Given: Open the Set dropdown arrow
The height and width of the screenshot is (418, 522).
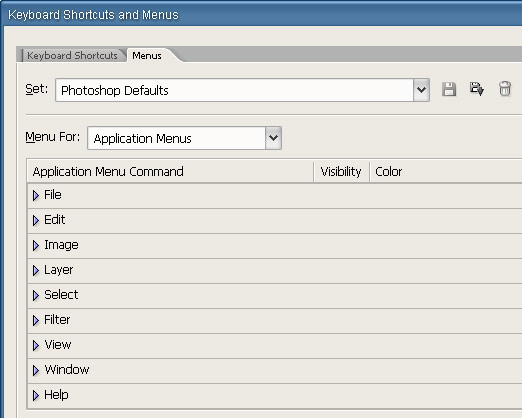Looking at the screenshot, I should coord(421,90).
